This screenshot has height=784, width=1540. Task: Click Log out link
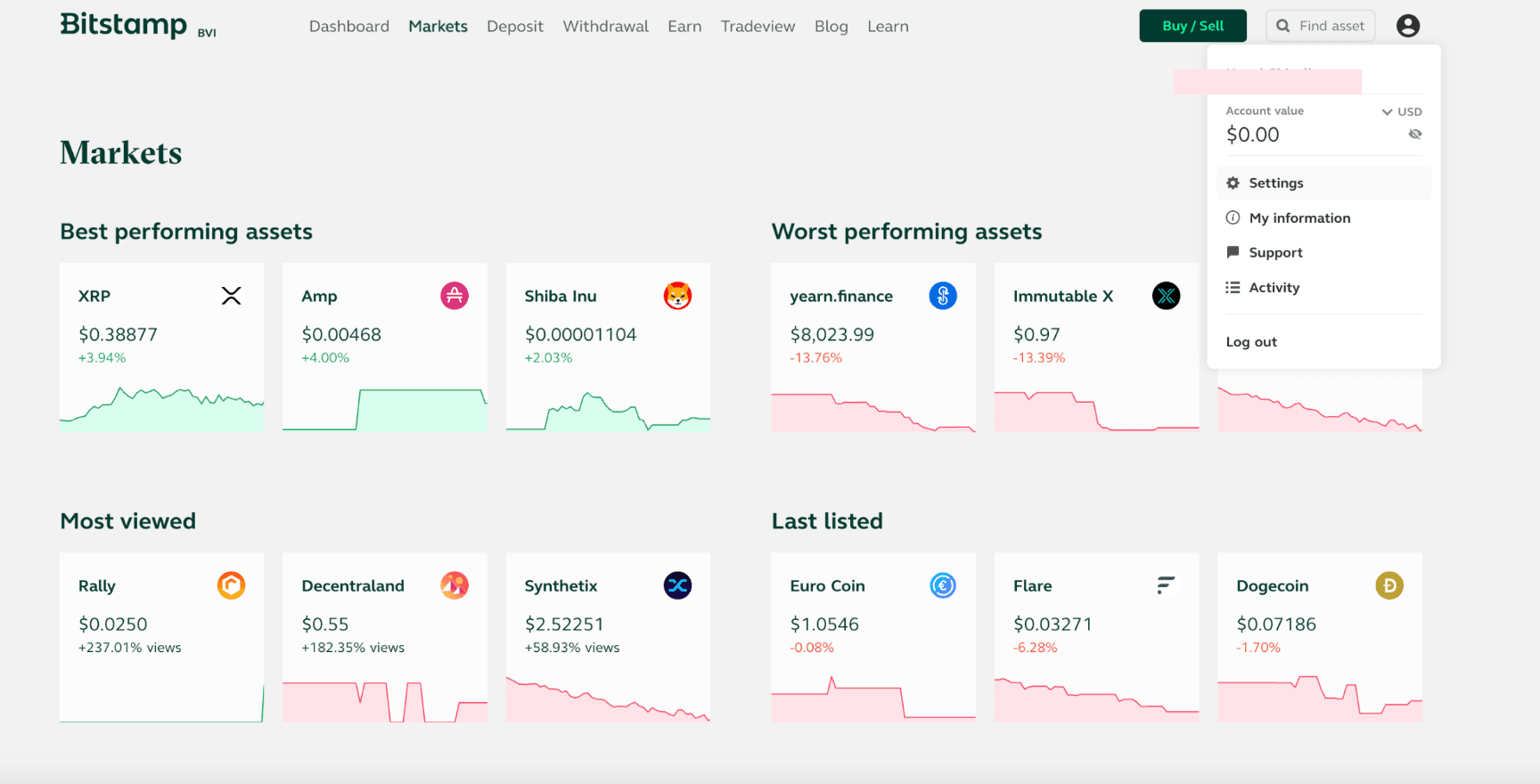point(1251,342)
